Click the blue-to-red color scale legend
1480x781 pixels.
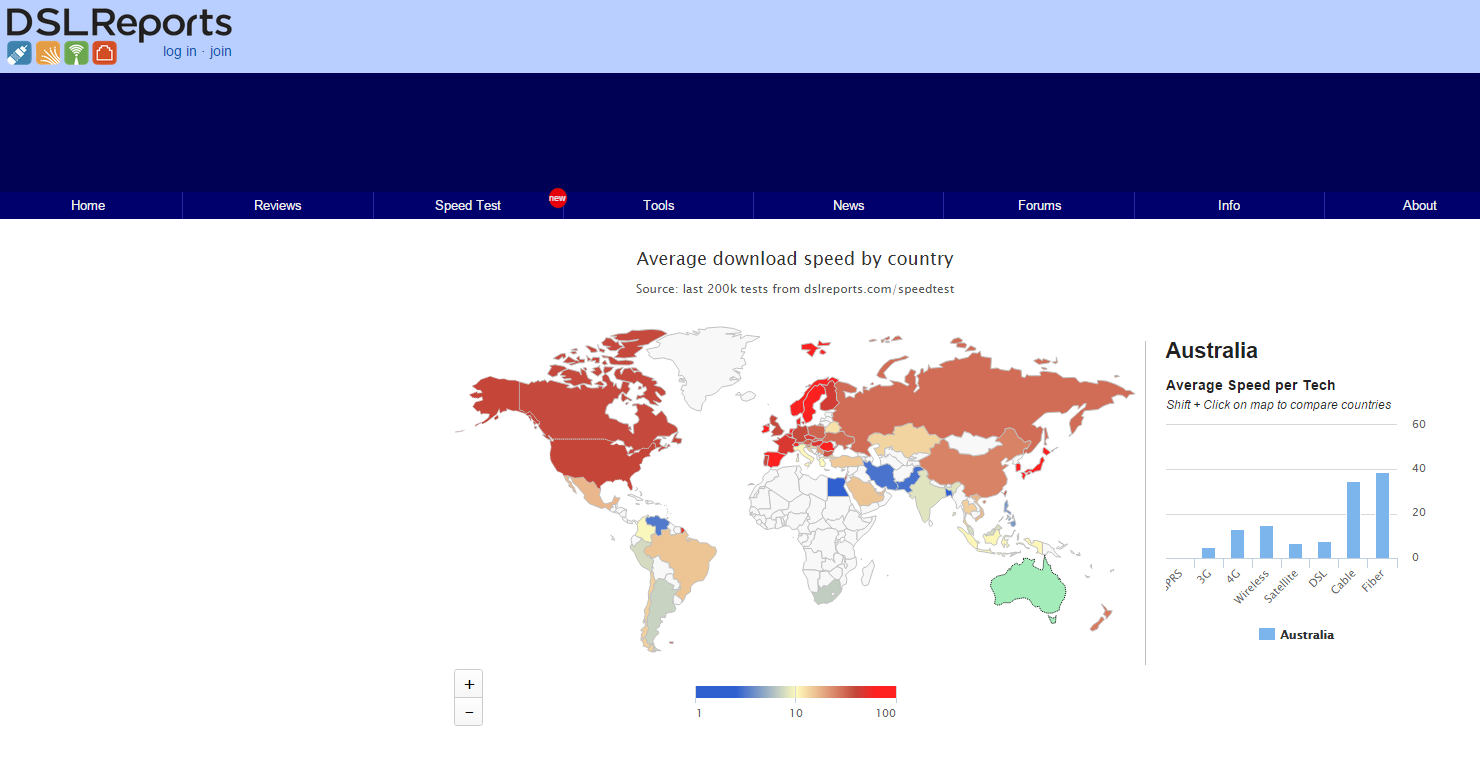796,692
